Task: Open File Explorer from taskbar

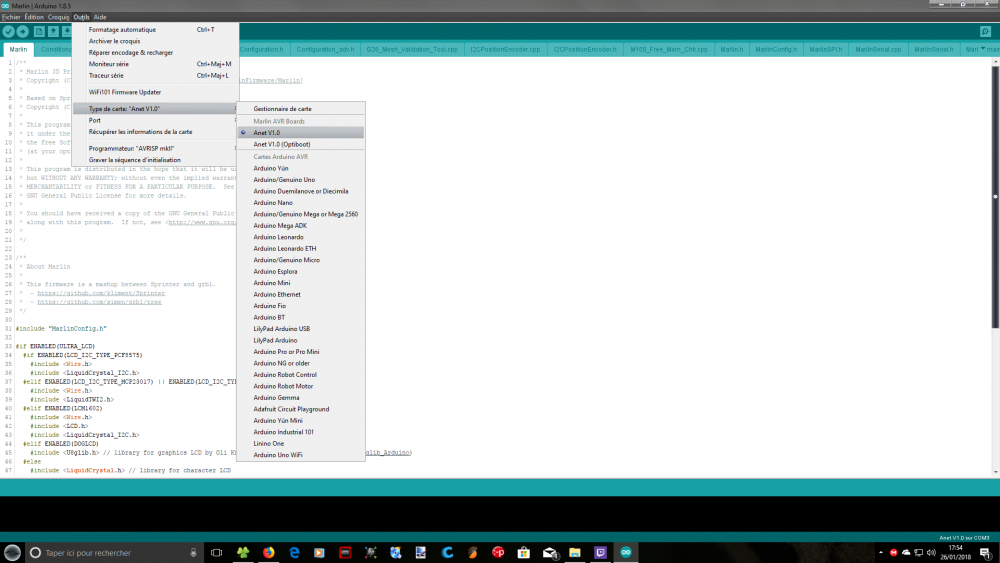Action: (x=575, y=553)
